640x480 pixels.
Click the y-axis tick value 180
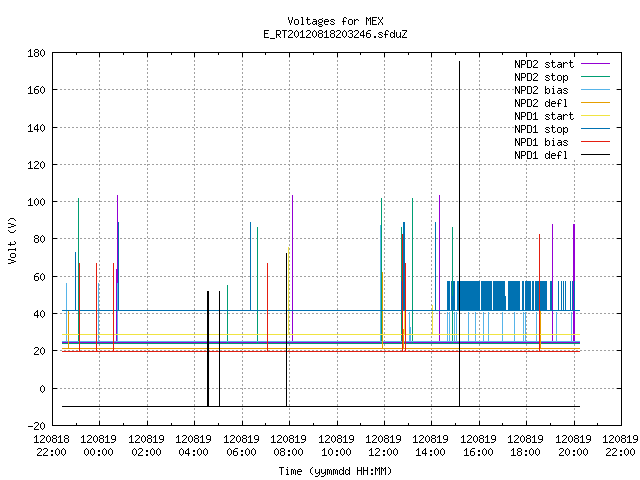pyautogui.click(x=36, y=53)
